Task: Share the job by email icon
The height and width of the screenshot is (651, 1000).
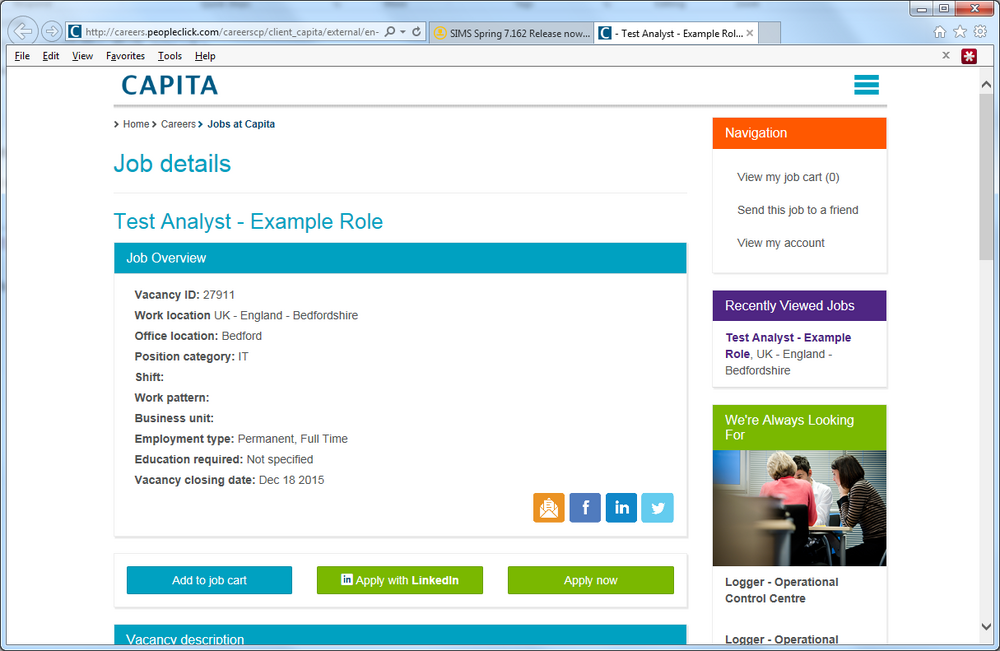Action: pos(548,508)
